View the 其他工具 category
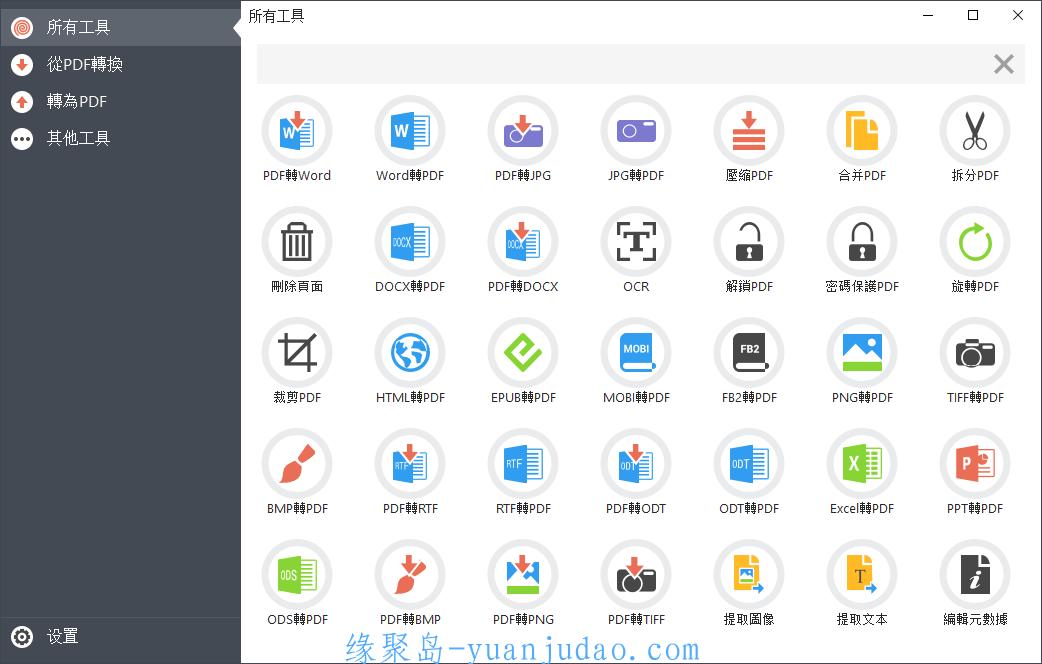This screenshot has width=1042, height=664. [120, 138]
